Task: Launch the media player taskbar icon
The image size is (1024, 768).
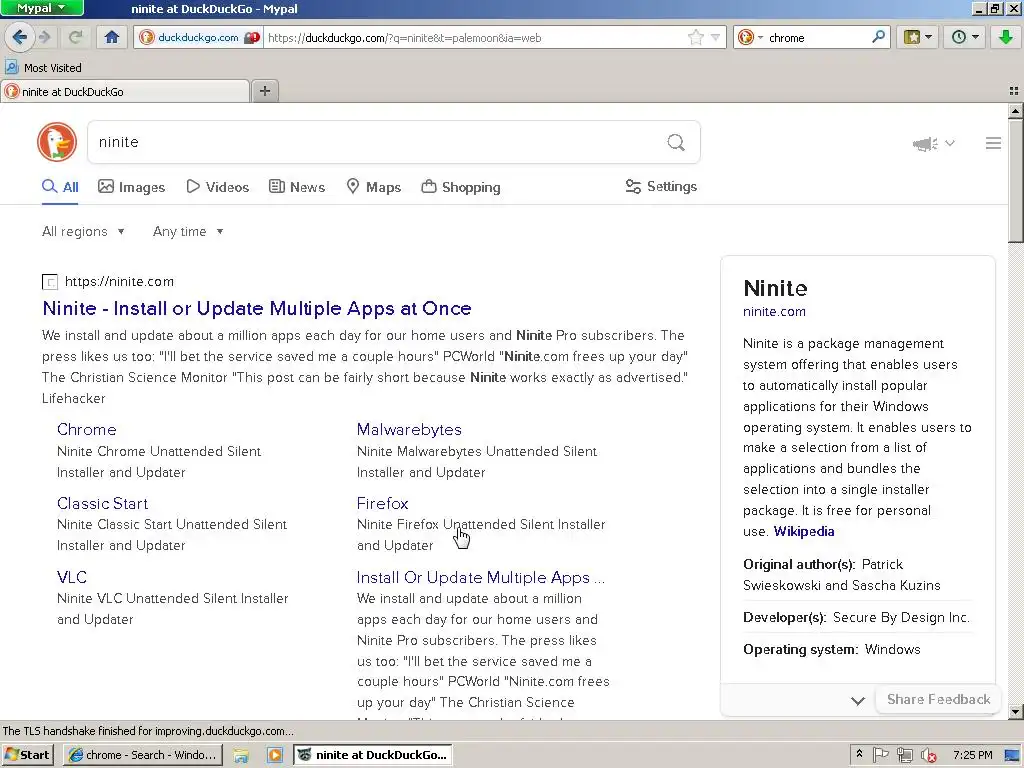Action: [275, 755]
